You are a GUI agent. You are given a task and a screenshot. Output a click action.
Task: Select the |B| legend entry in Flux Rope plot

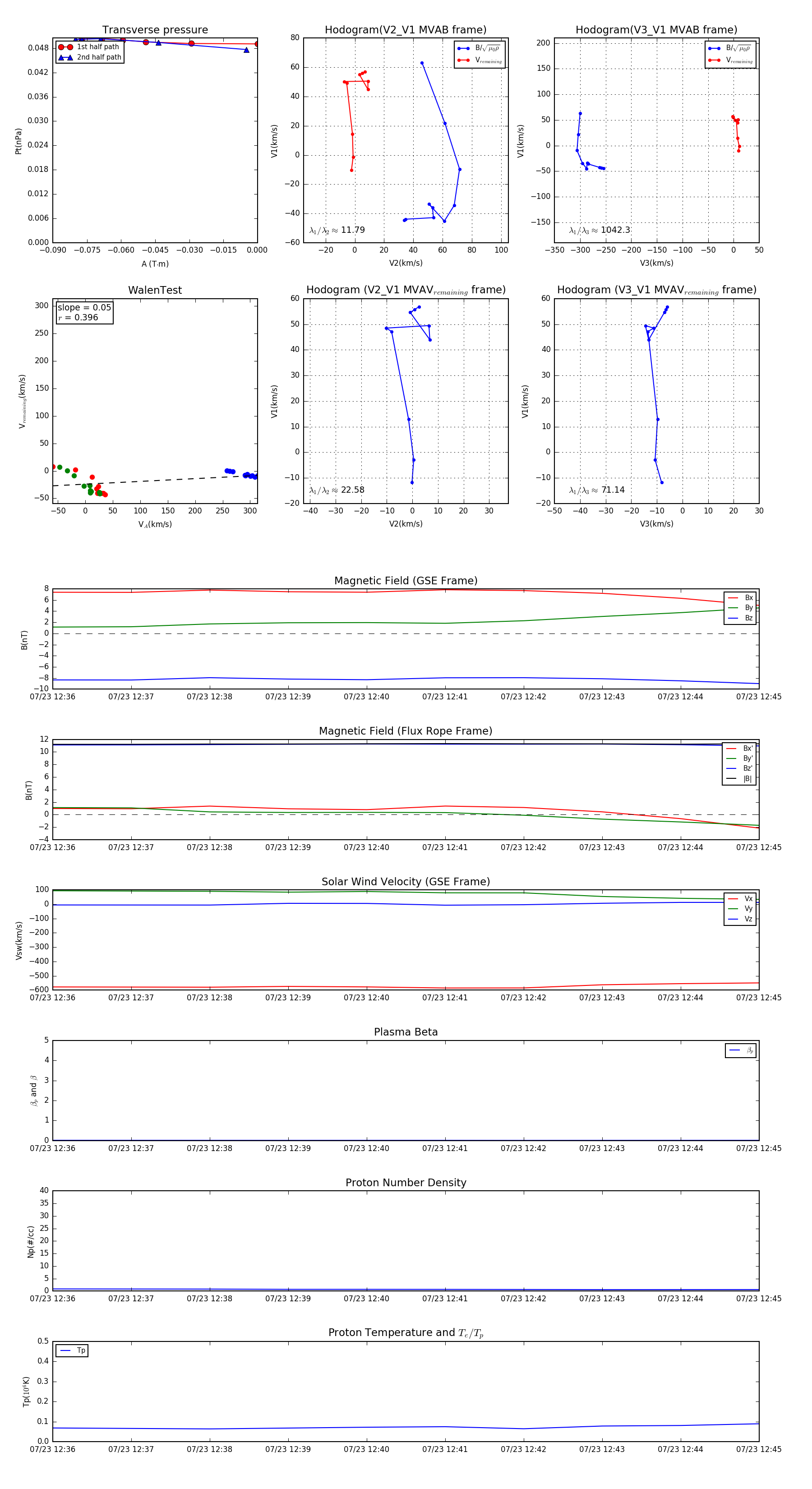[739, 779]
